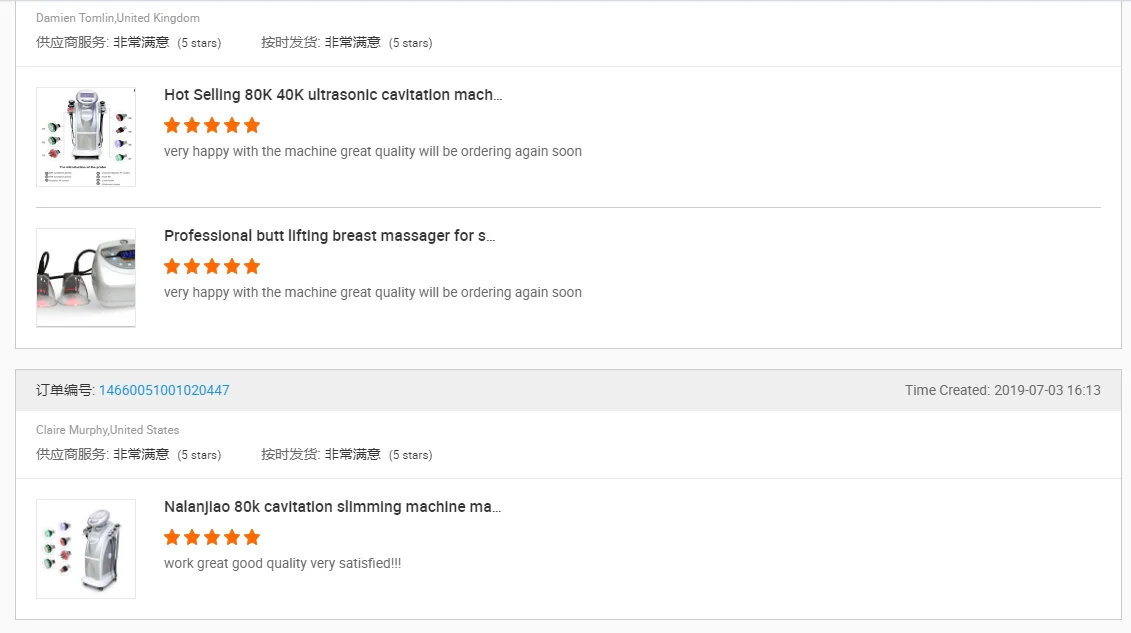Click the last star of the Nalanjiao slimming machine rating

(x=252, y=537)
